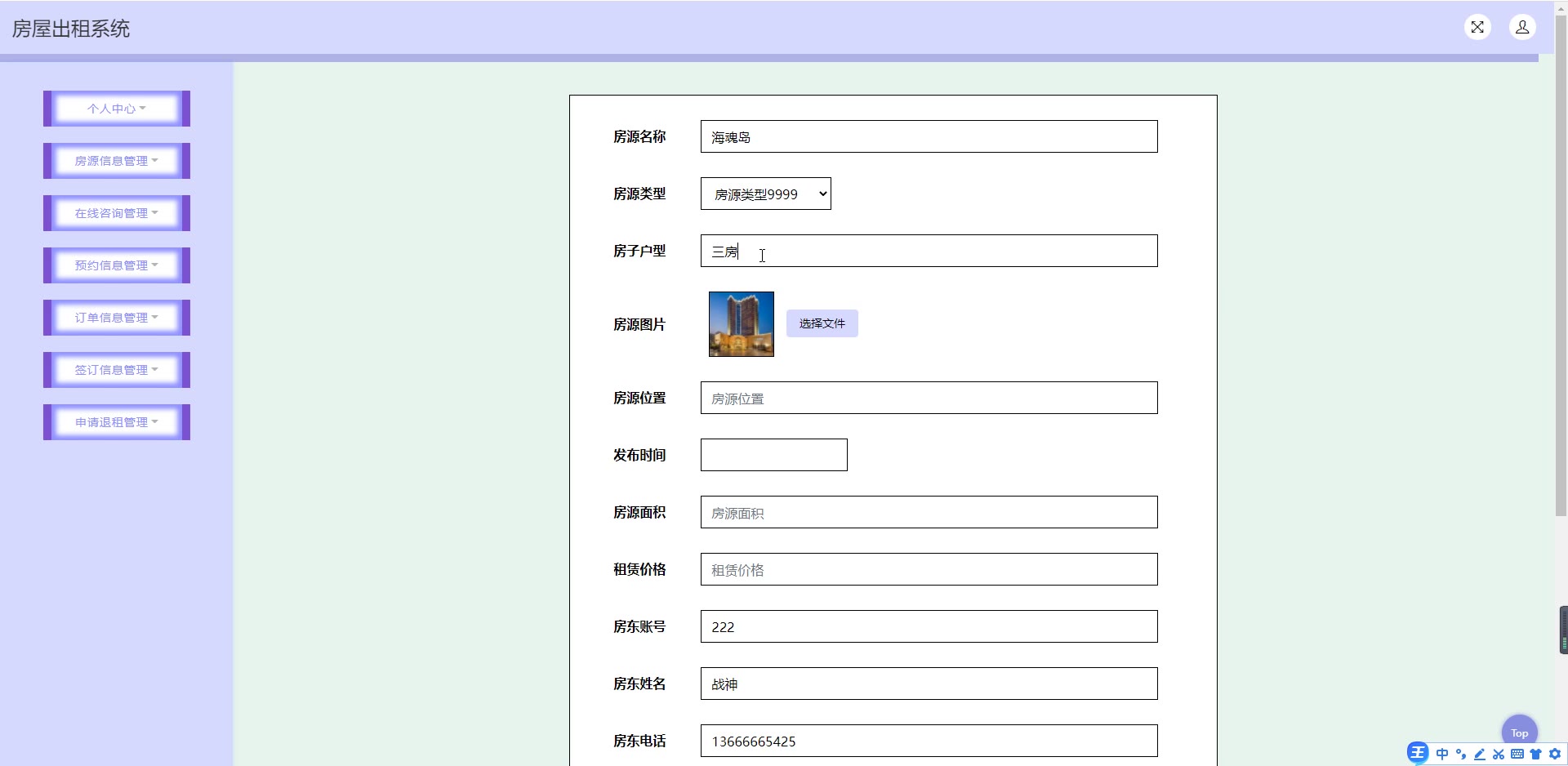This screenshot has height=766, width=1568.
Task: Focus the 房源面积 input field
Action: click(929, 512)
